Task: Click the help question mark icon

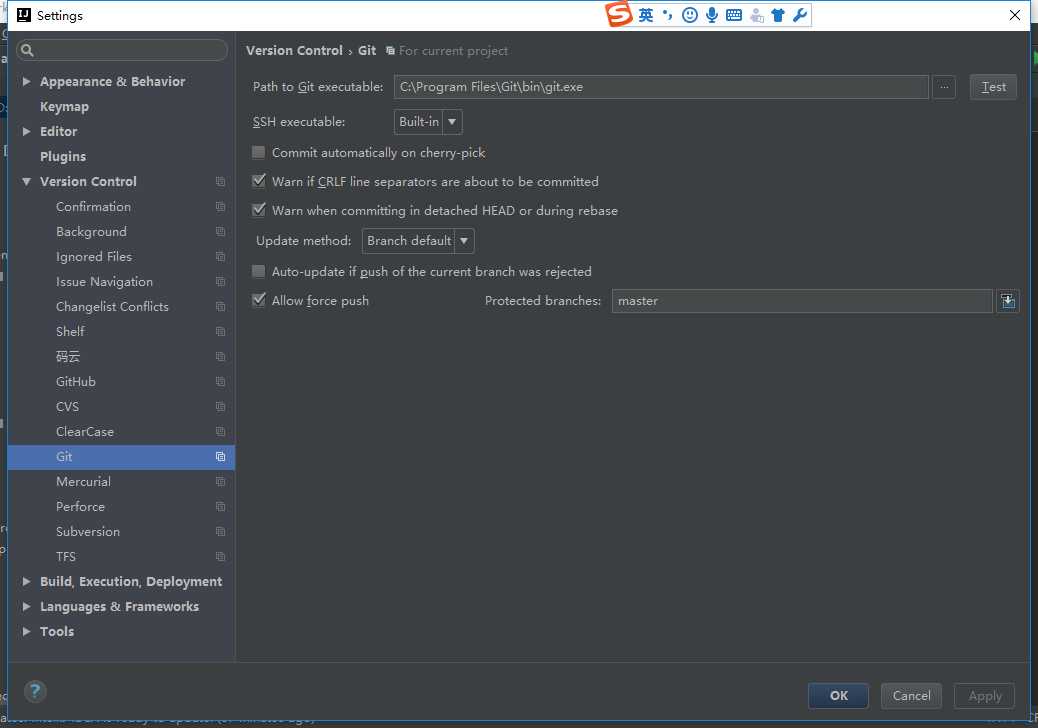Action: click(x=35, y=691)
